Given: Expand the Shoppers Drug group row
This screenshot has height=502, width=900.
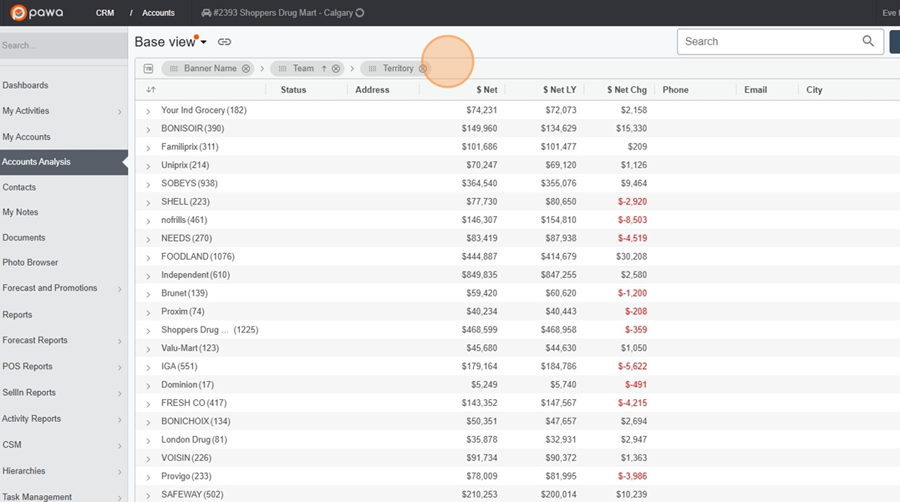Looking at the screenshot, I should pos(148,331).
